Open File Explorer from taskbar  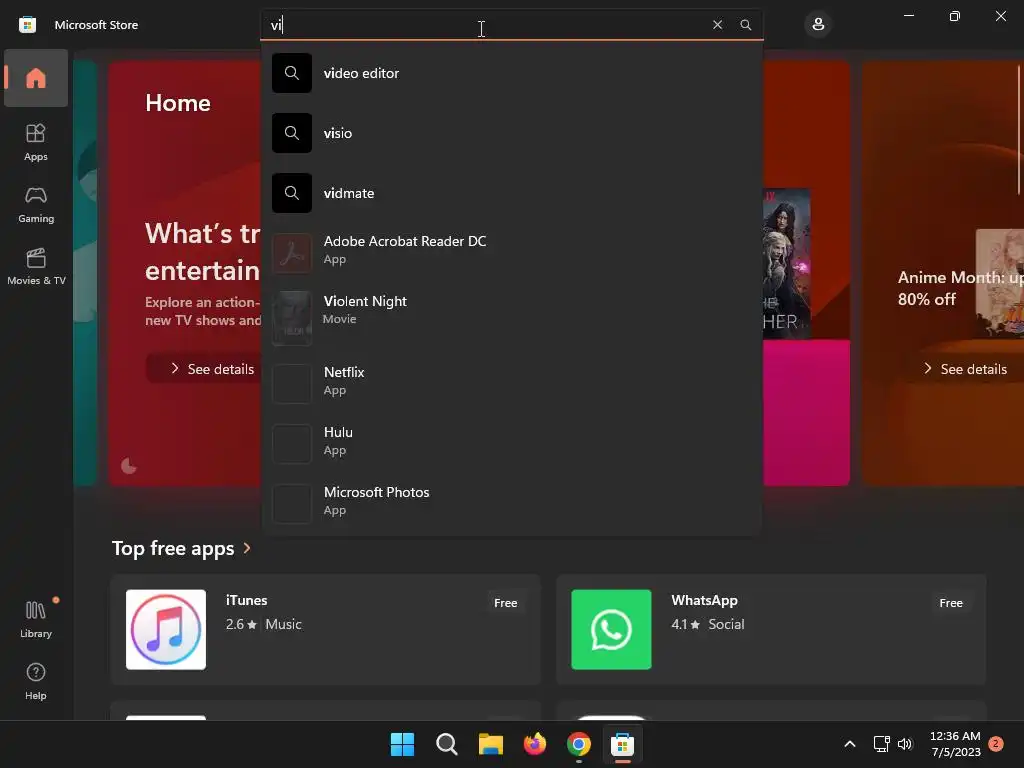point(490,744)
